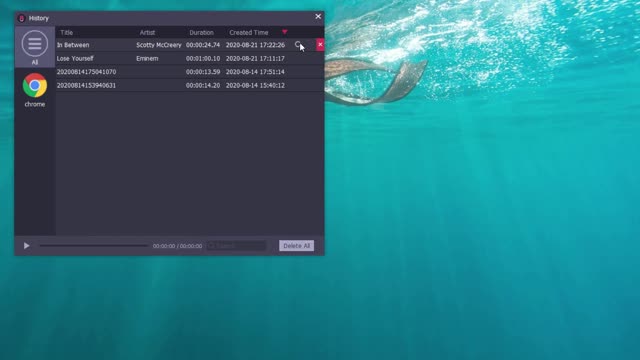Delete the In Between recording with red X

pos(320,44)
